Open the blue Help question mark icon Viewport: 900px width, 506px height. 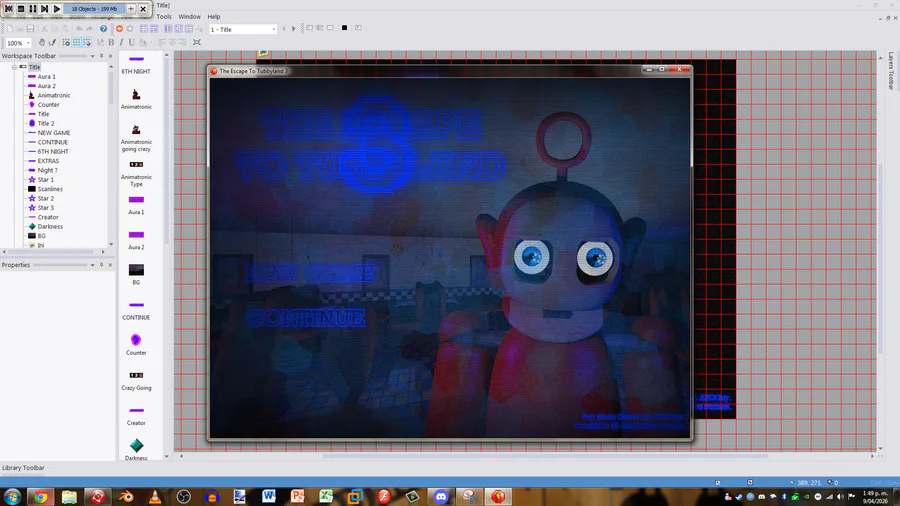point(103,29)
